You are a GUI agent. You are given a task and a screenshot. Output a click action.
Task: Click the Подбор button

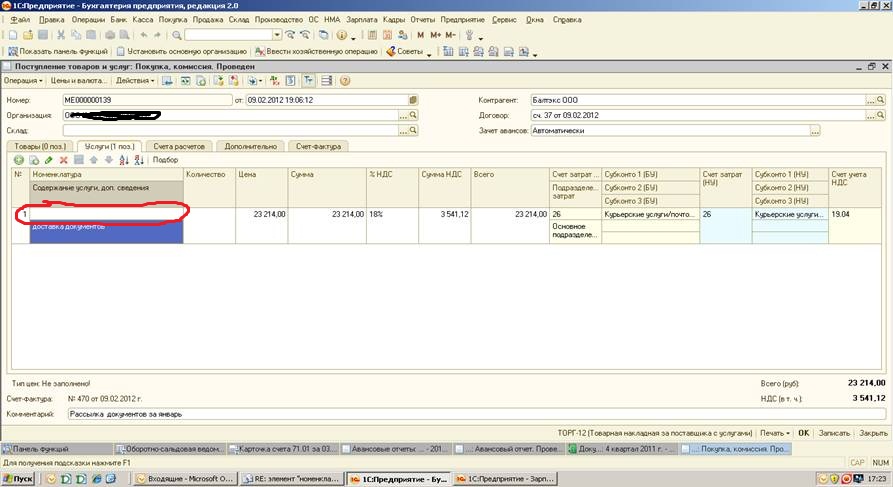pyautogui.click(x=165, y=160)
